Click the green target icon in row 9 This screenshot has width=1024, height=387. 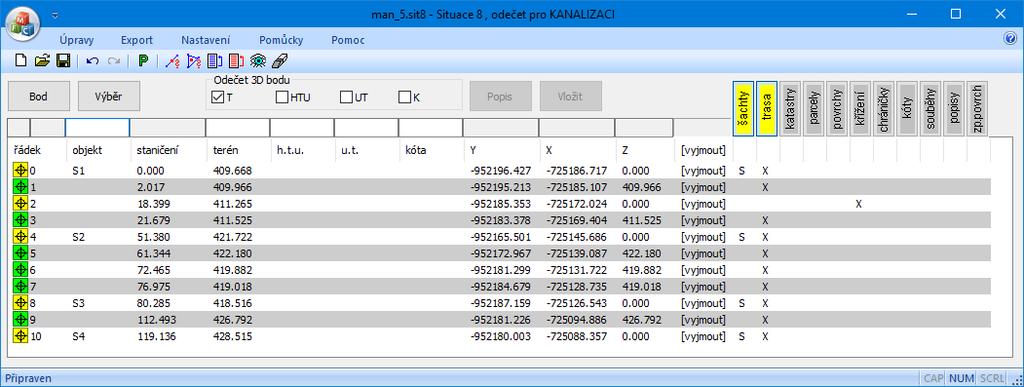coord(20,320)
